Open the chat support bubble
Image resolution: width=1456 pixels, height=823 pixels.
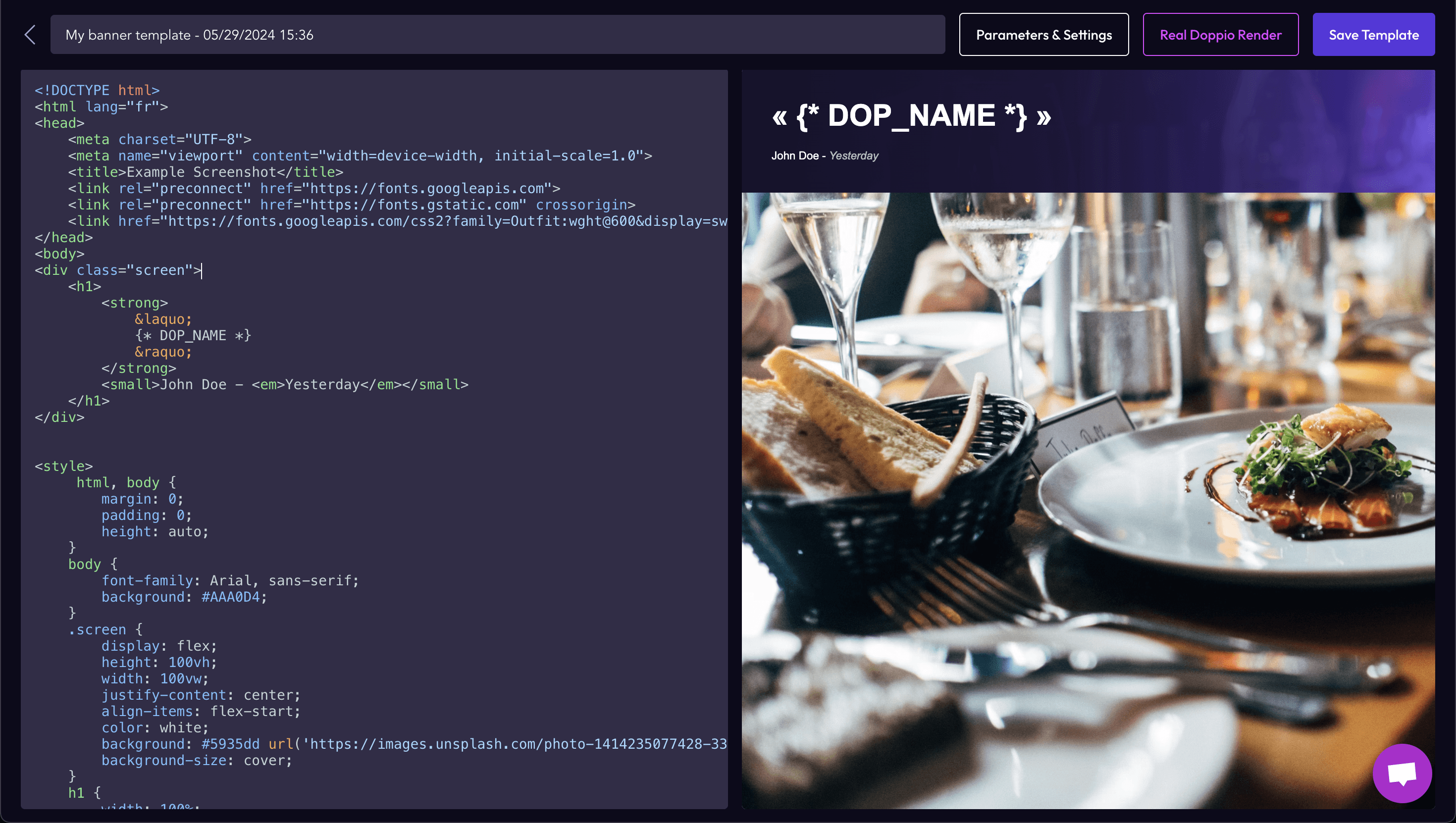(1402, 772)
